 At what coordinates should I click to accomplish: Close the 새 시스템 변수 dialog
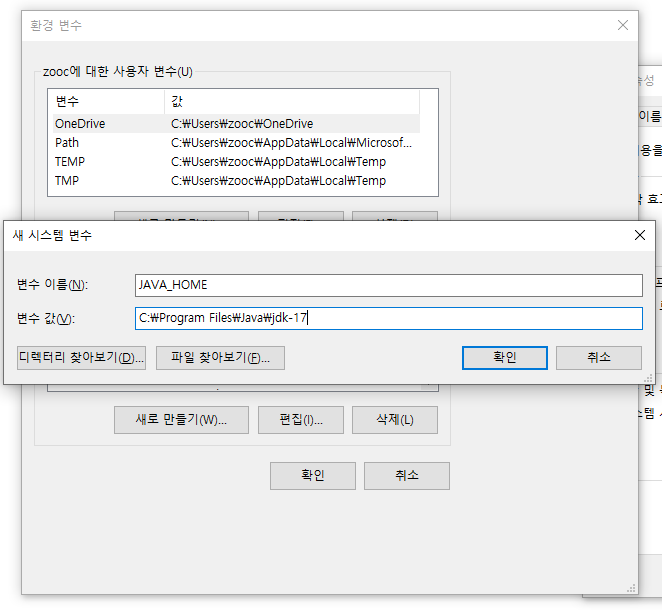[x=640, y=235]
